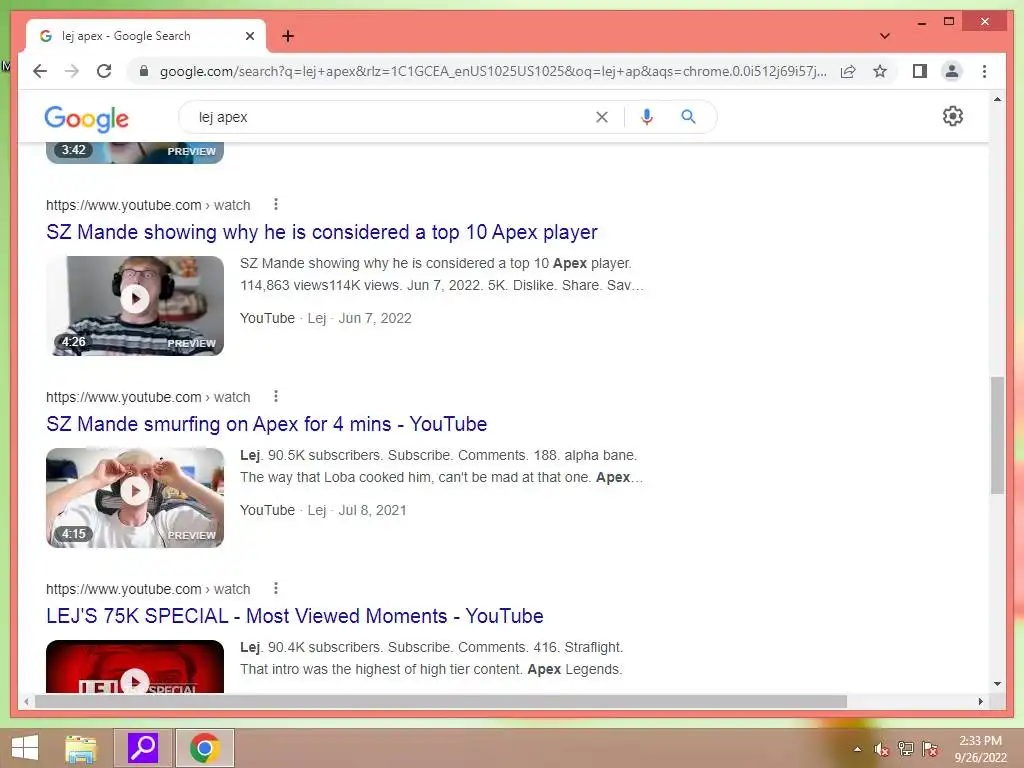Play the LEJ'S 75K SPECIAL red thumbnail
Viewport: 1024px width, 768px height.
135,667
